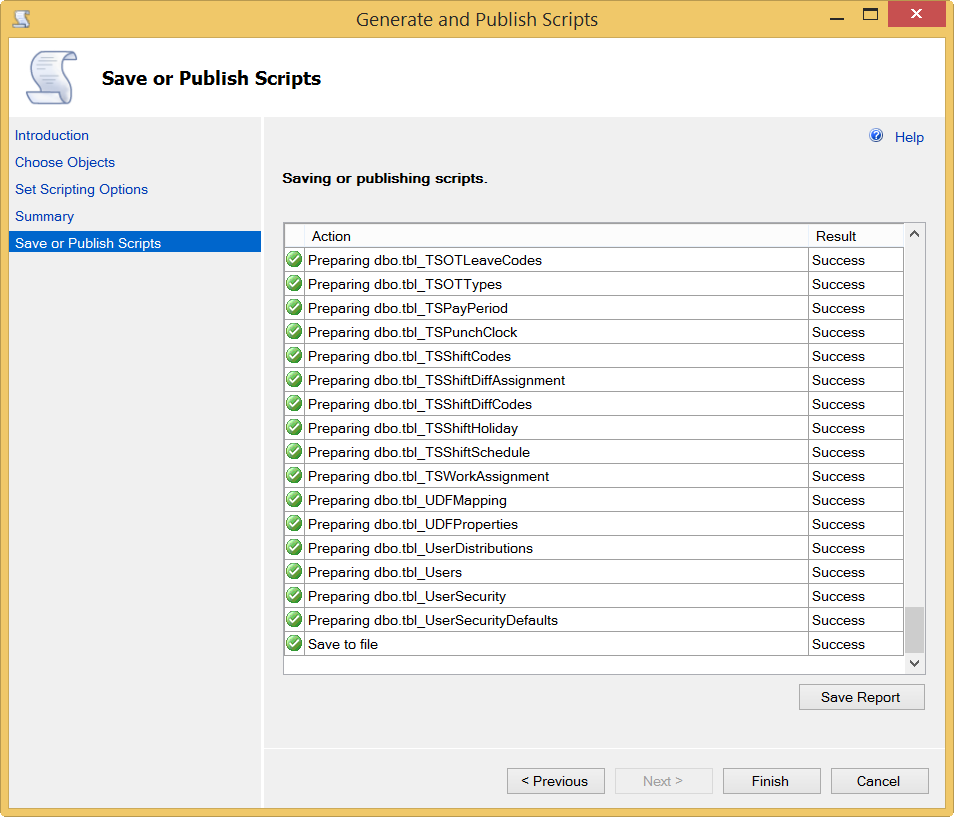Click the Save Report button
This screenshot has width=954, height=817.
[862, 697]
